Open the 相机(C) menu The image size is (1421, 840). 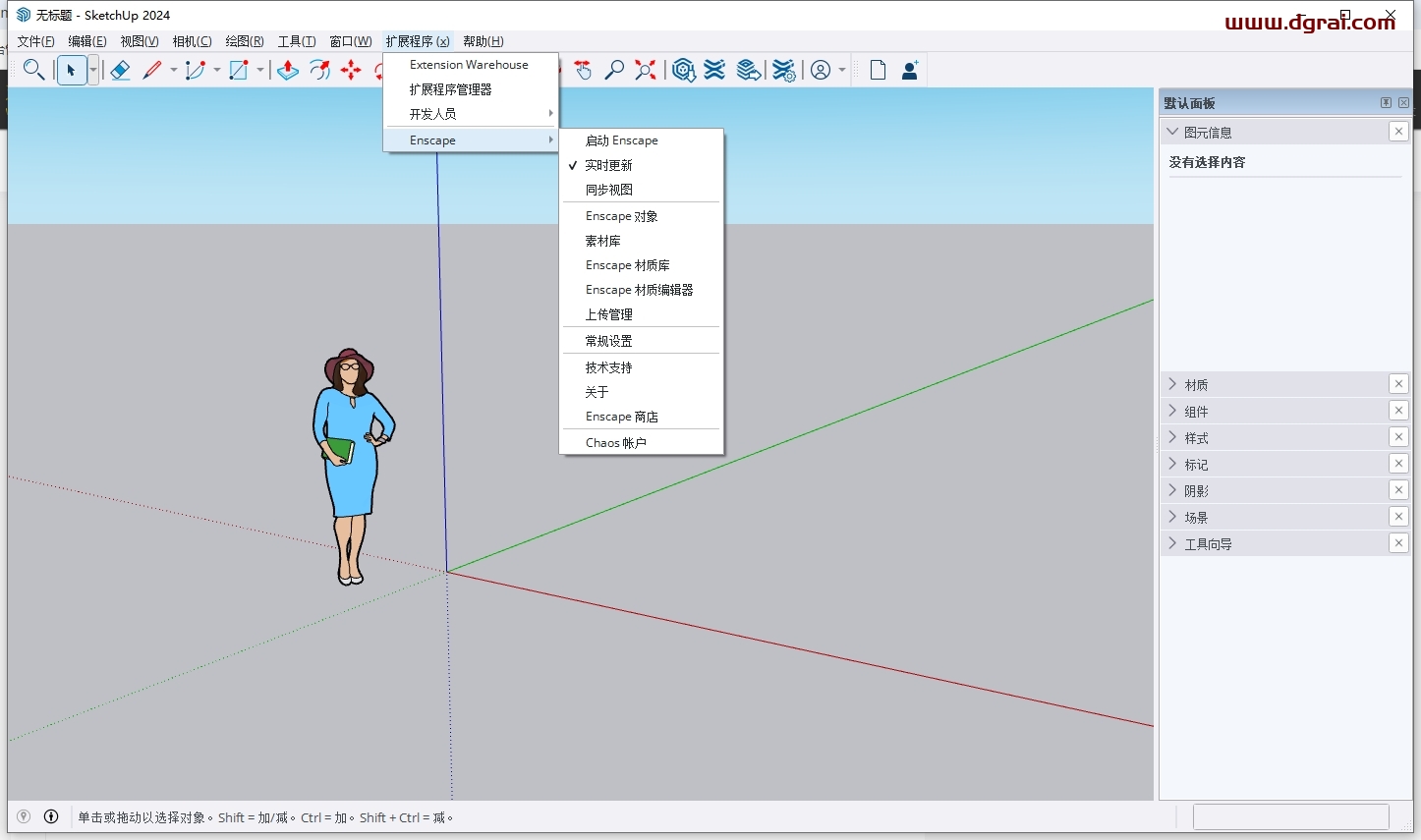192,41
